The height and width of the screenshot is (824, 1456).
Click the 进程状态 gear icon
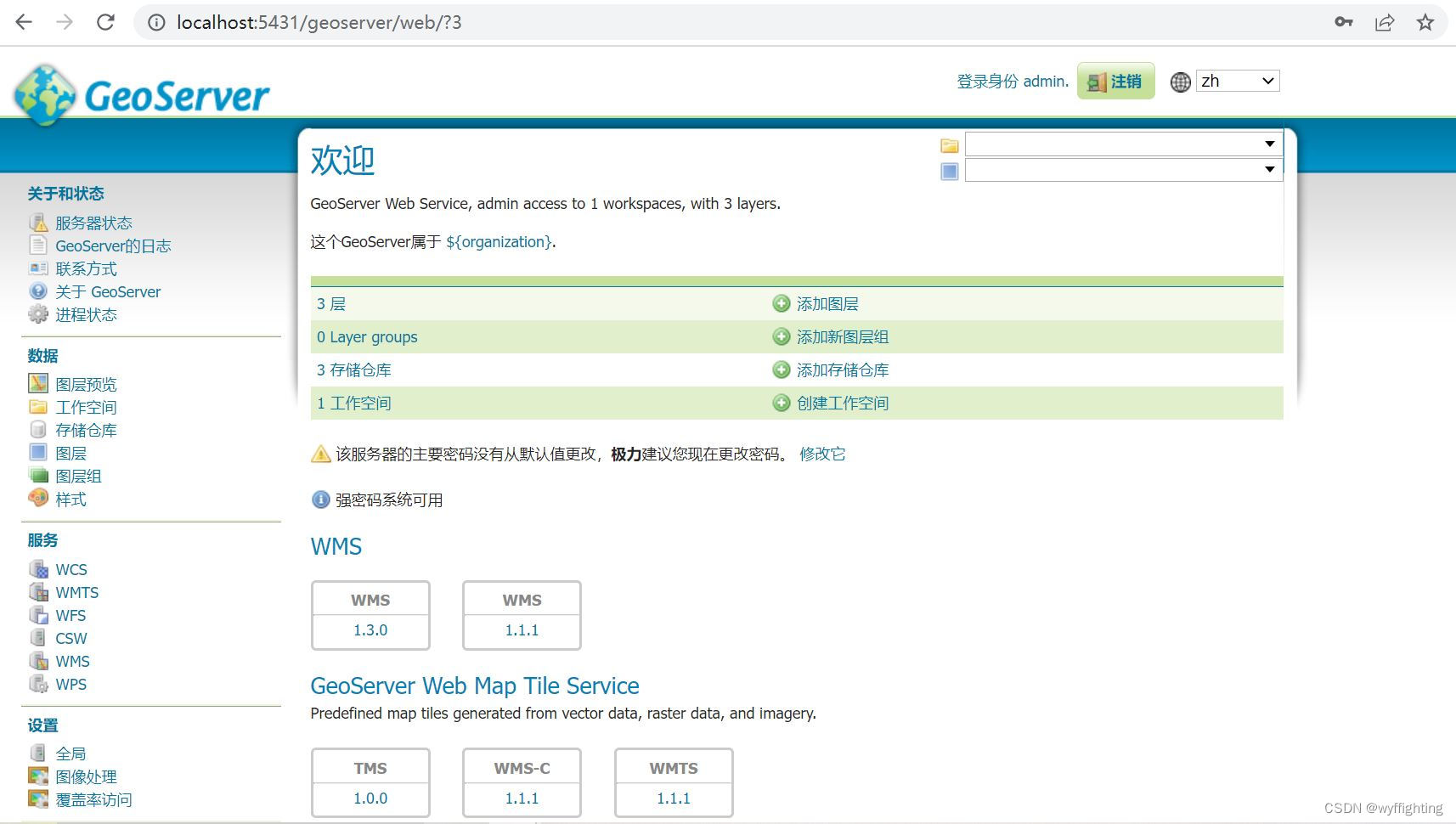[x=38, y=313]
